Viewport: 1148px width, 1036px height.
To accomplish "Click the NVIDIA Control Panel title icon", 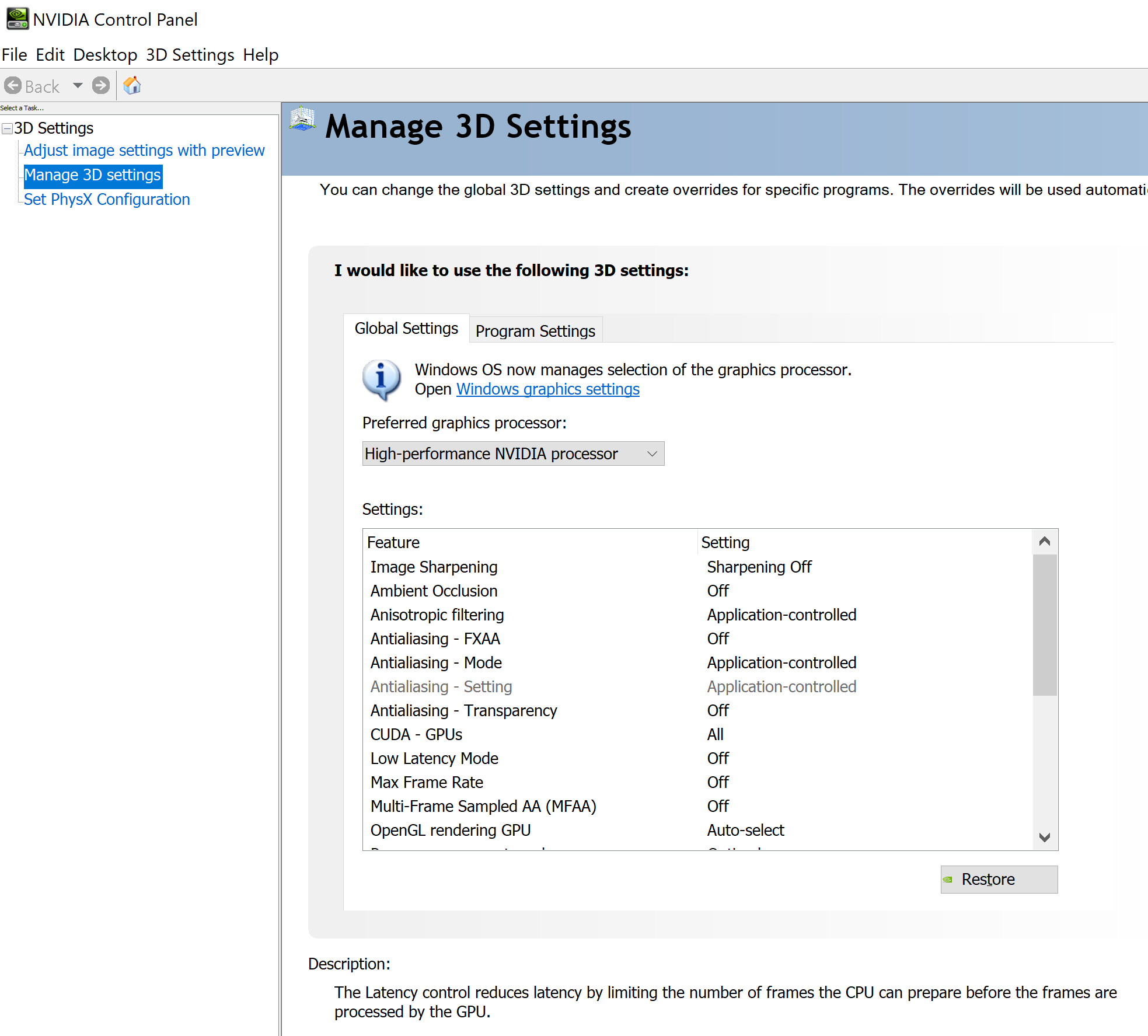I will [17, 19].
